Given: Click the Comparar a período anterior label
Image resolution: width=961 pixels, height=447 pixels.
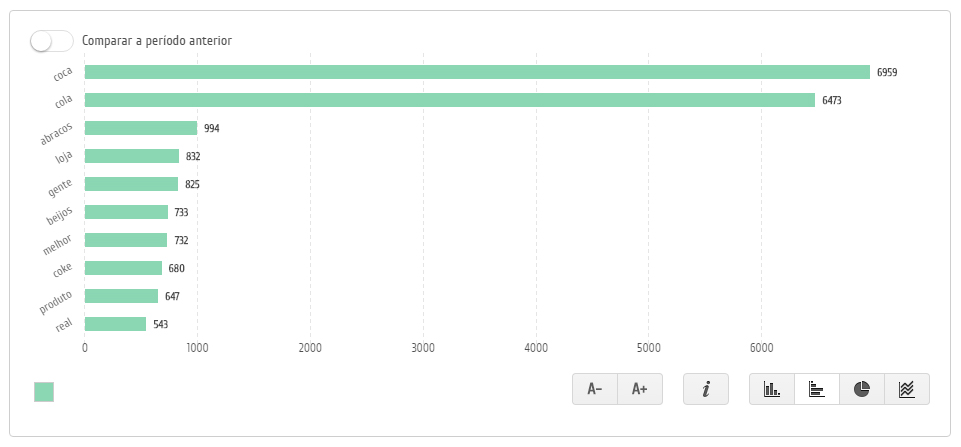Looking at the screenshot, I should pos(157,41).
